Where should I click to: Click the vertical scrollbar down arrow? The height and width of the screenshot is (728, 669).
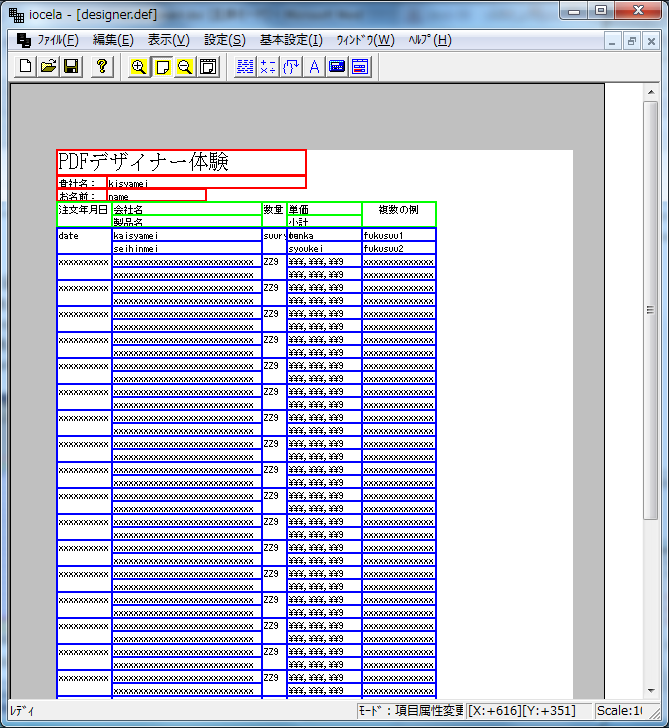(x=651, y=691)
